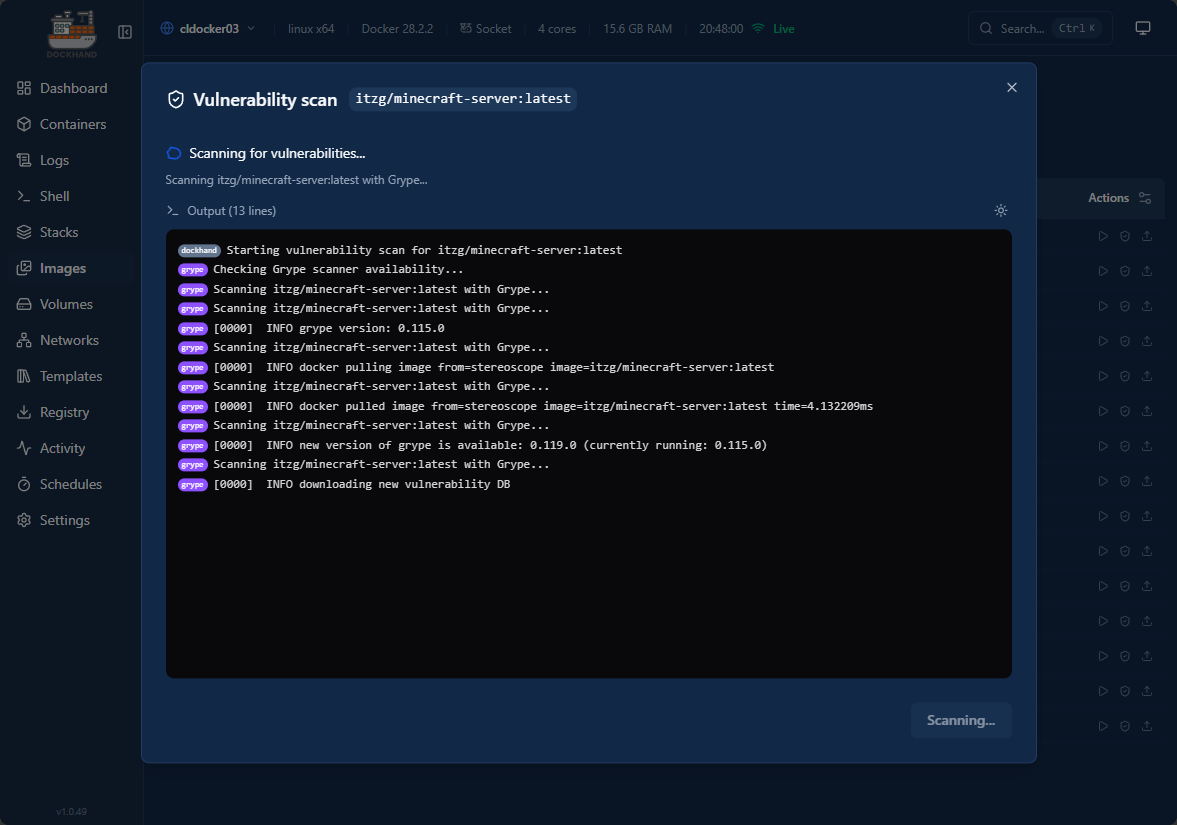
Task: Click the Live connection indicator
Action: click(773, 29)
